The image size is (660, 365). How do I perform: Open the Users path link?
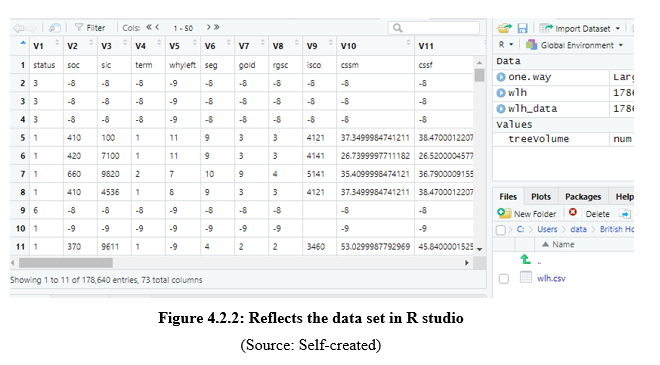pos(547,229)
